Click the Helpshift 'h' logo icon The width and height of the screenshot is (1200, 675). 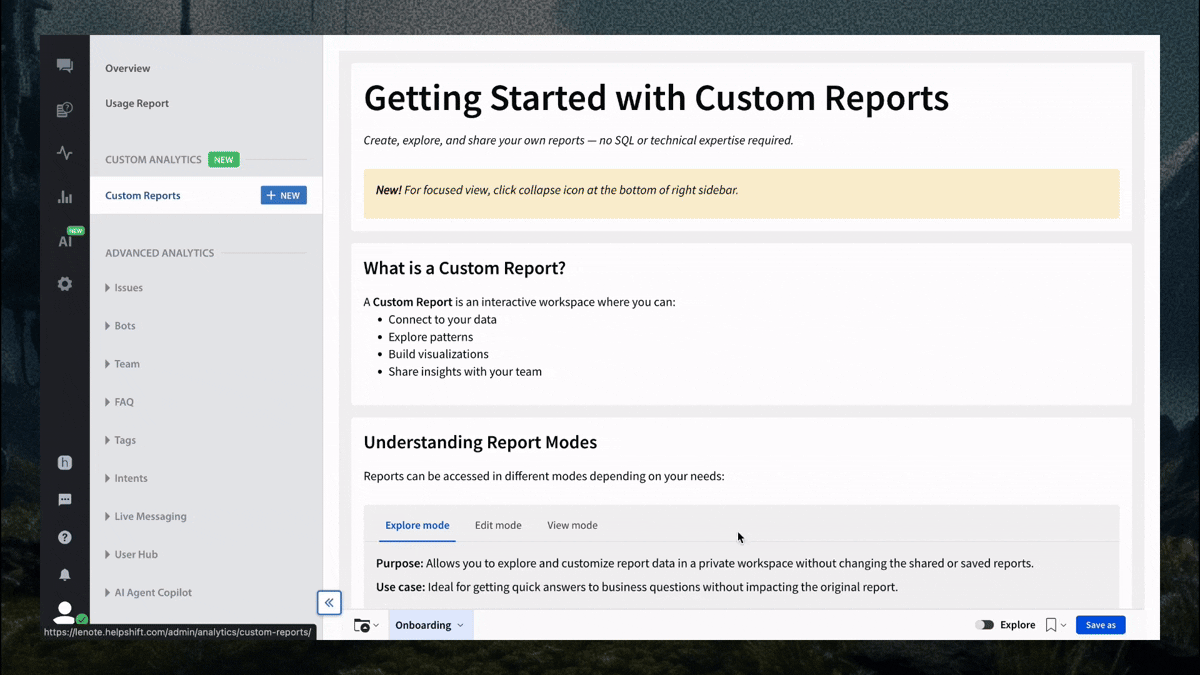point(65,463)
